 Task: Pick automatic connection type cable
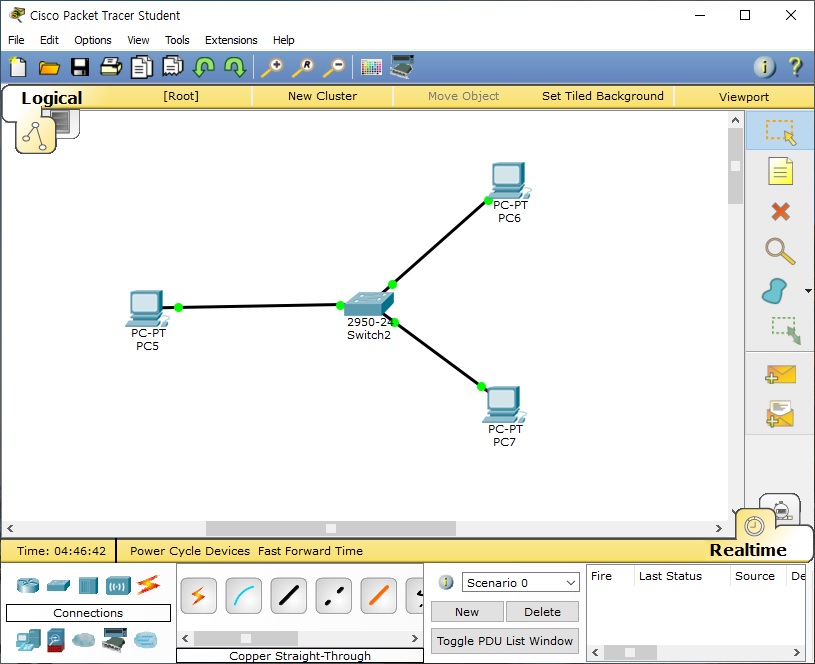[199, 595]
